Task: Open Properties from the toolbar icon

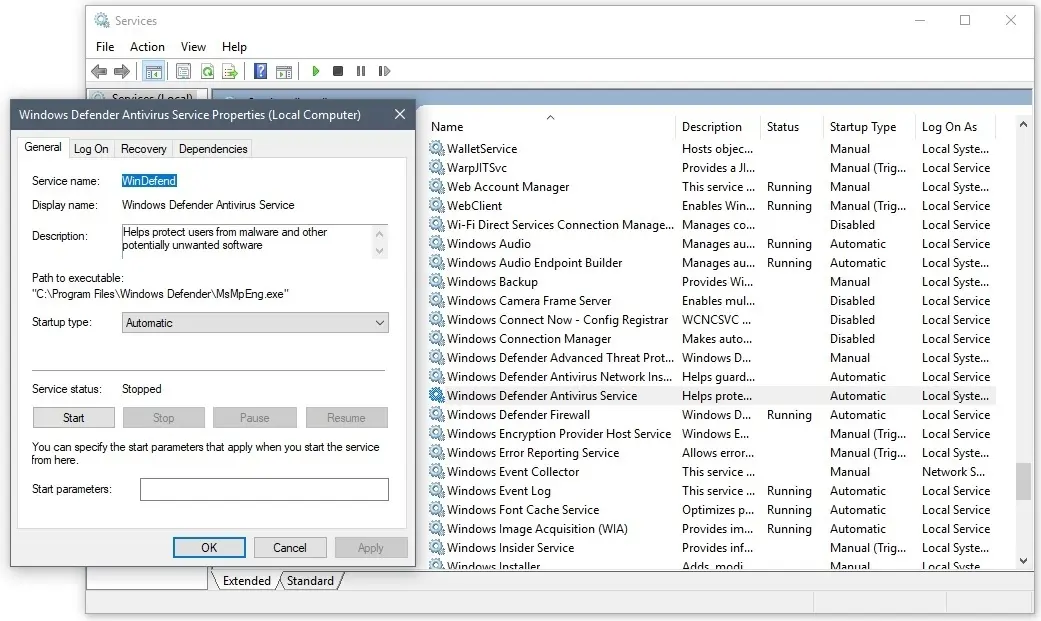Action: pyautogui.click(x=183, y=71)
